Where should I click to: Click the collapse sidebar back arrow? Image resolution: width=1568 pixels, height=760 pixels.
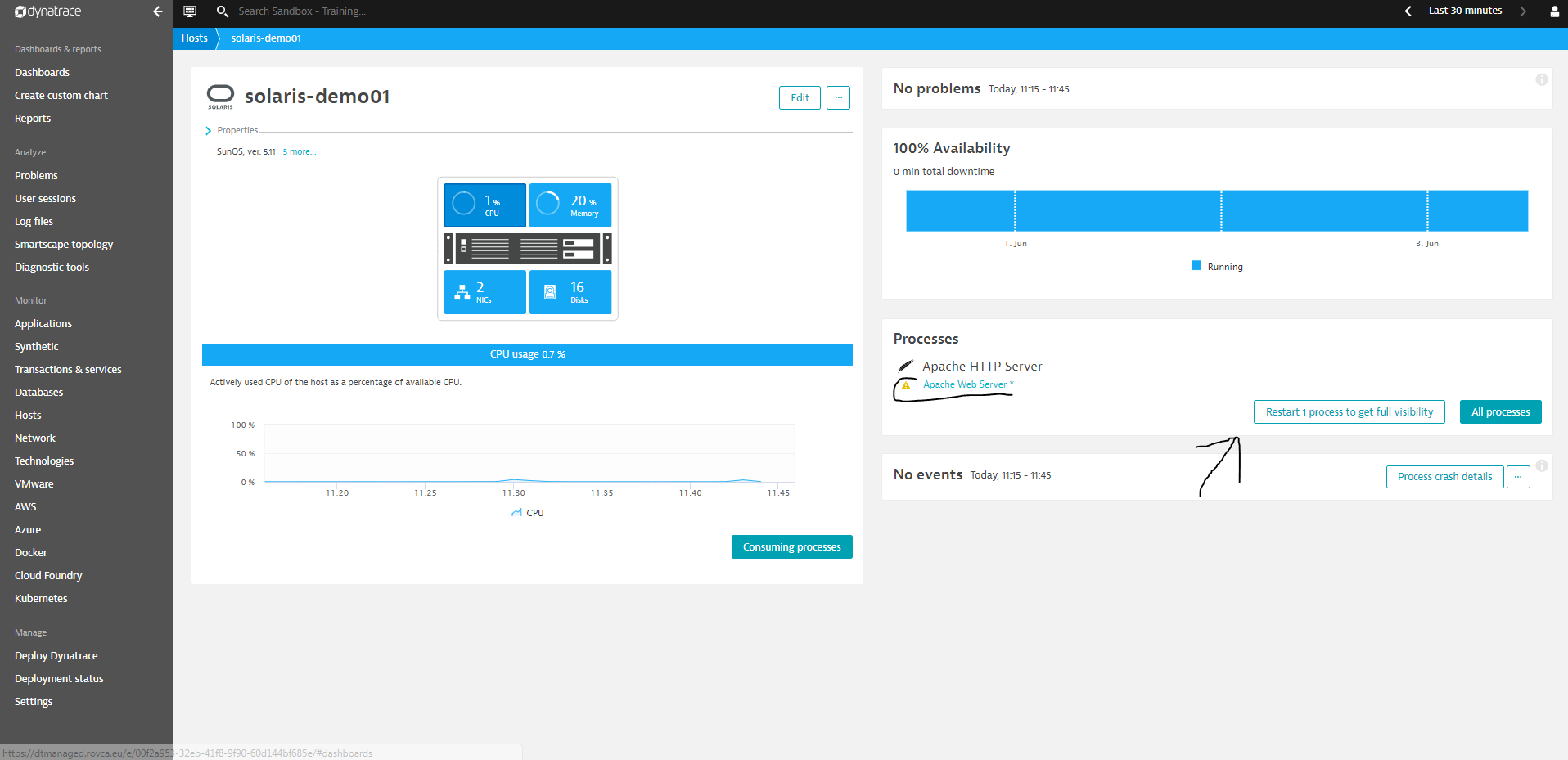point(157,11)
